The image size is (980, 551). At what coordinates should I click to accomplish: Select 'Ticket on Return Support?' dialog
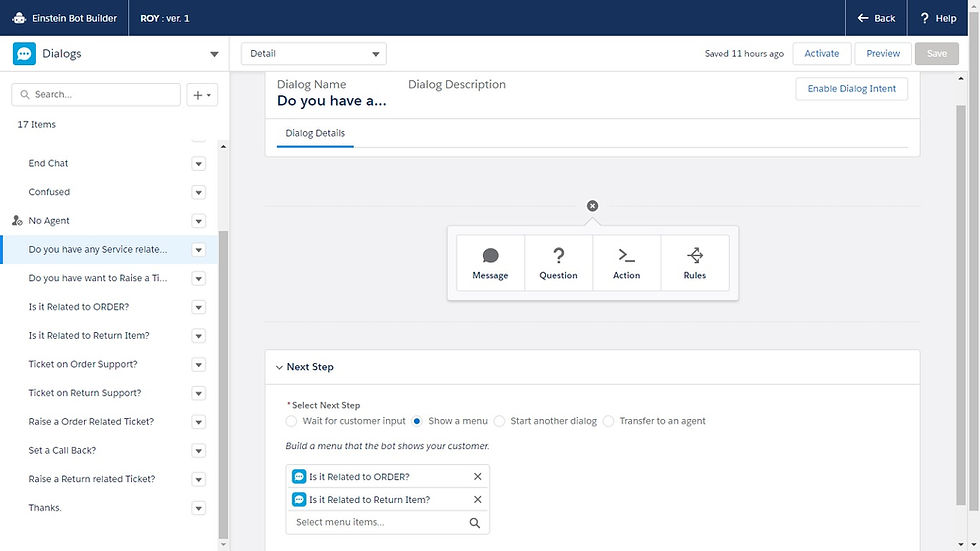[x=84, y=393]
